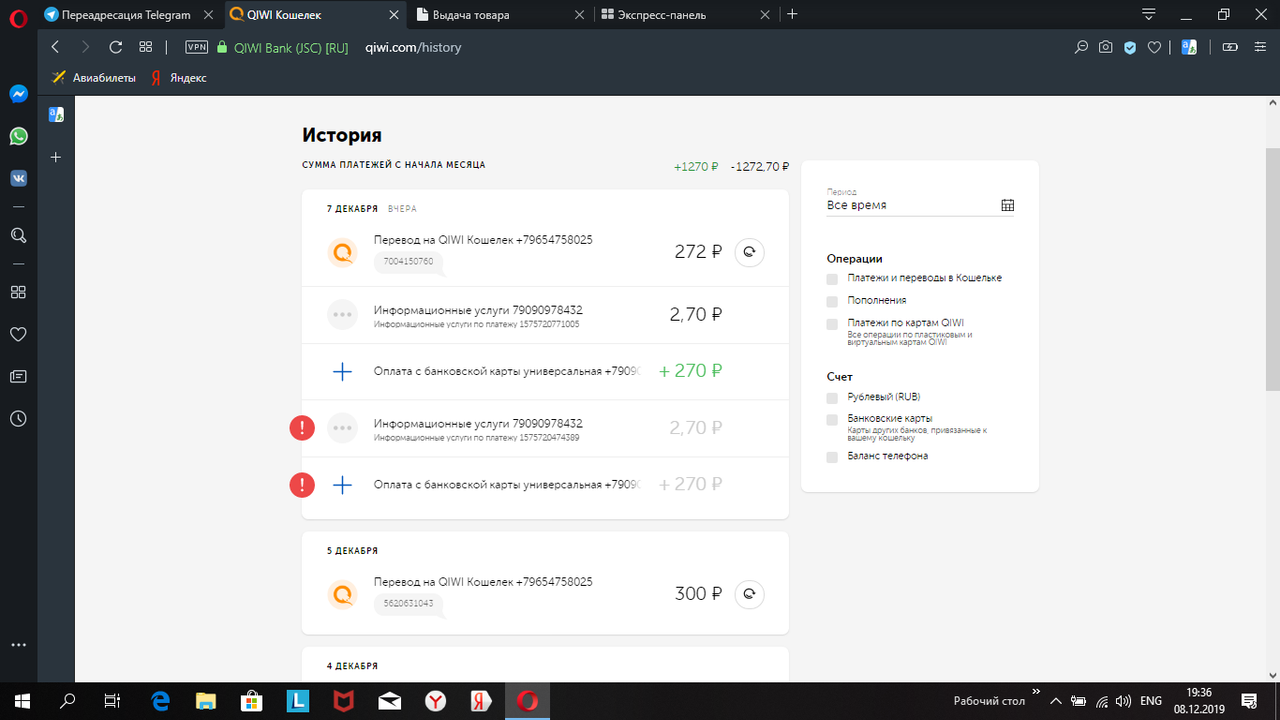Image resolution: width=1280 pixels, height=720 pixels.
Task: Open page search magnifier in address bar
Action: tap(1081, 47)
